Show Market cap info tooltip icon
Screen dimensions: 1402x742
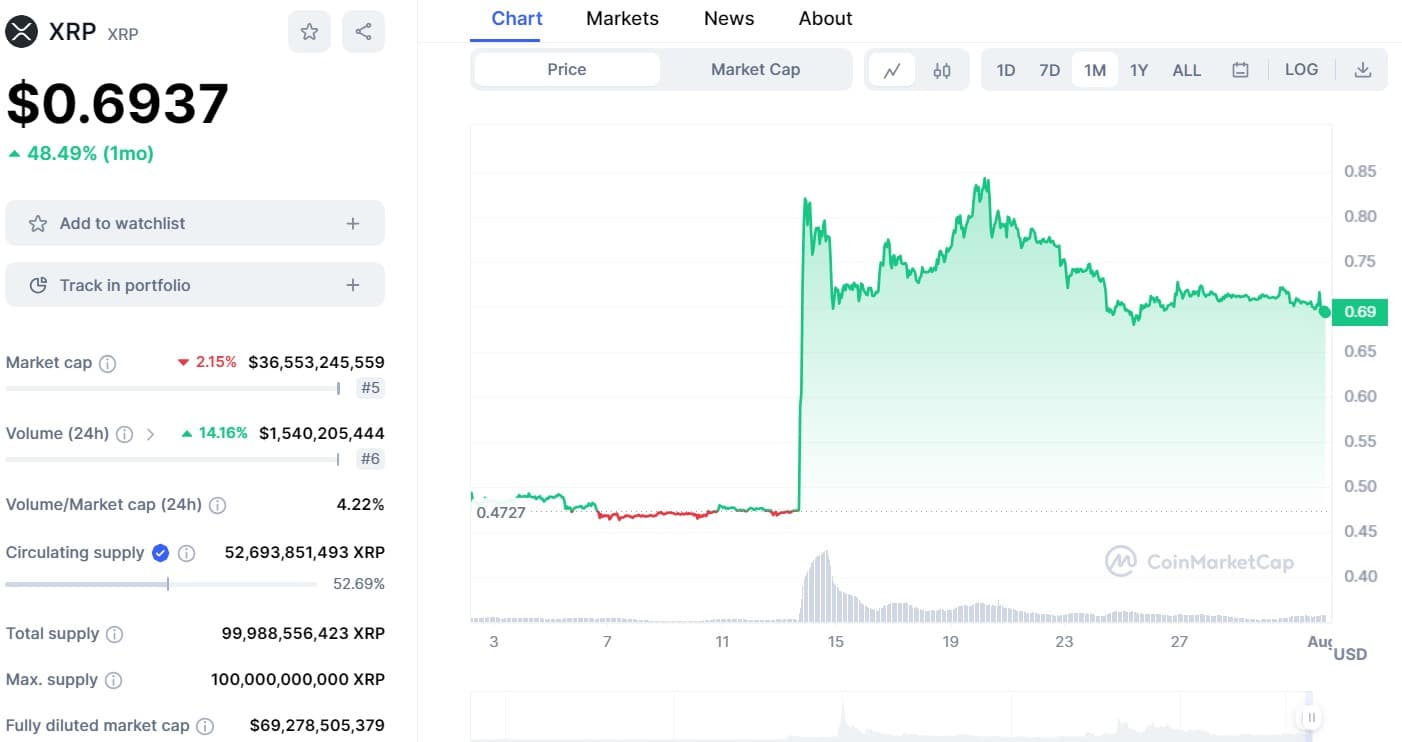(107, 363)
